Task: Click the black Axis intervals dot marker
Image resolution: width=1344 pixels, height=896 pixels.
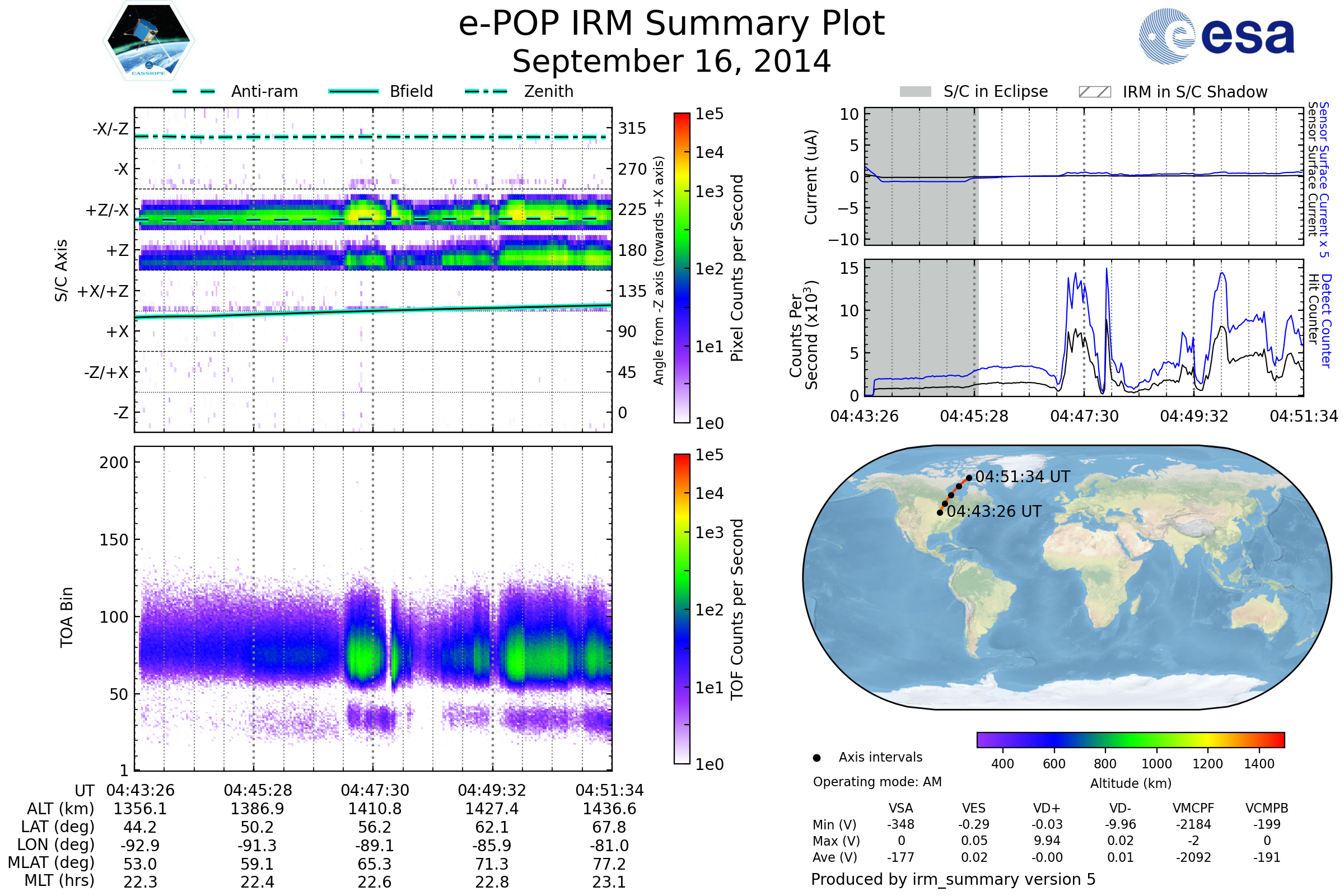Action: 816,758
